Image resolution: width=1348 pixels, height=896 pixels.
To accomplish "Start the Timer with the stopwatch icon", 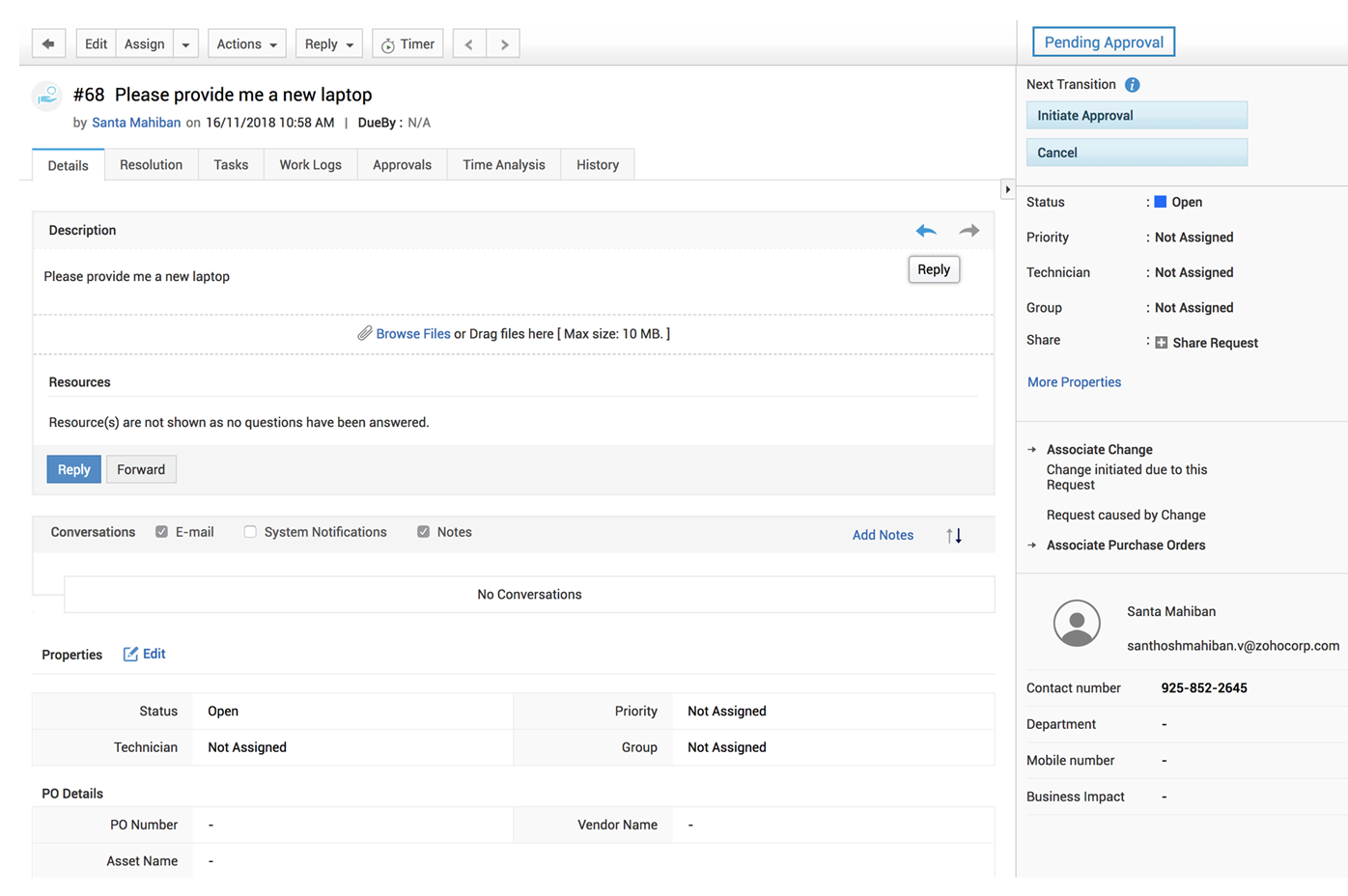I will pyautogui.click(x=407, y=44).
